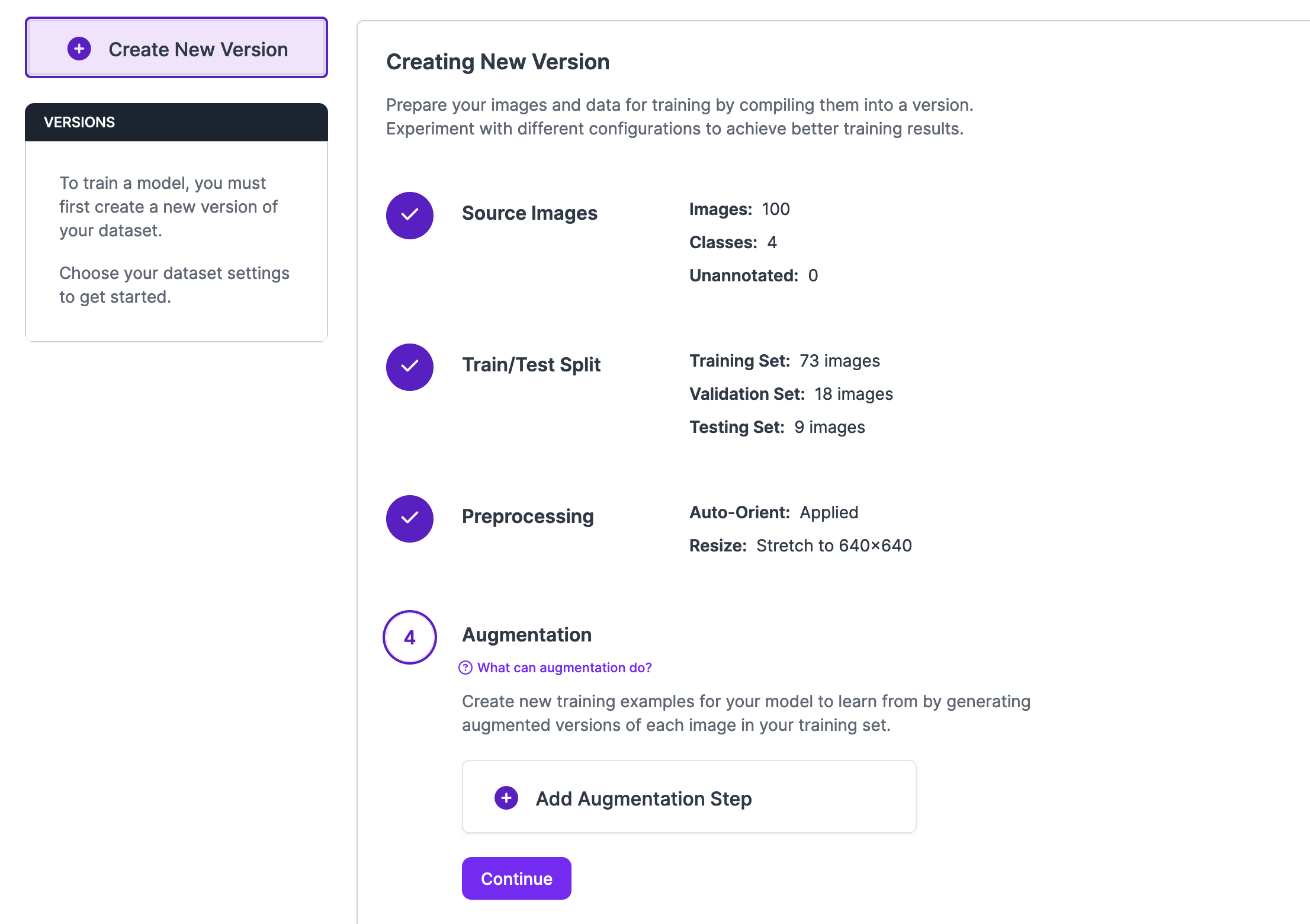
Task: Select the Create New Version button
Action: pos(176,47)
